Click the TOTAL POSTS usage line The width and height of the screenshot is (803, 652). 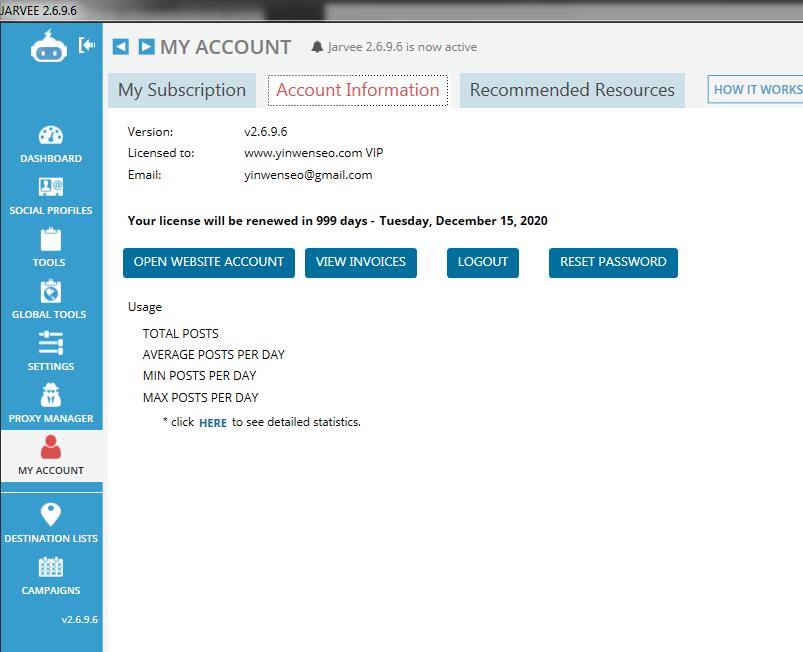[181, 334]
